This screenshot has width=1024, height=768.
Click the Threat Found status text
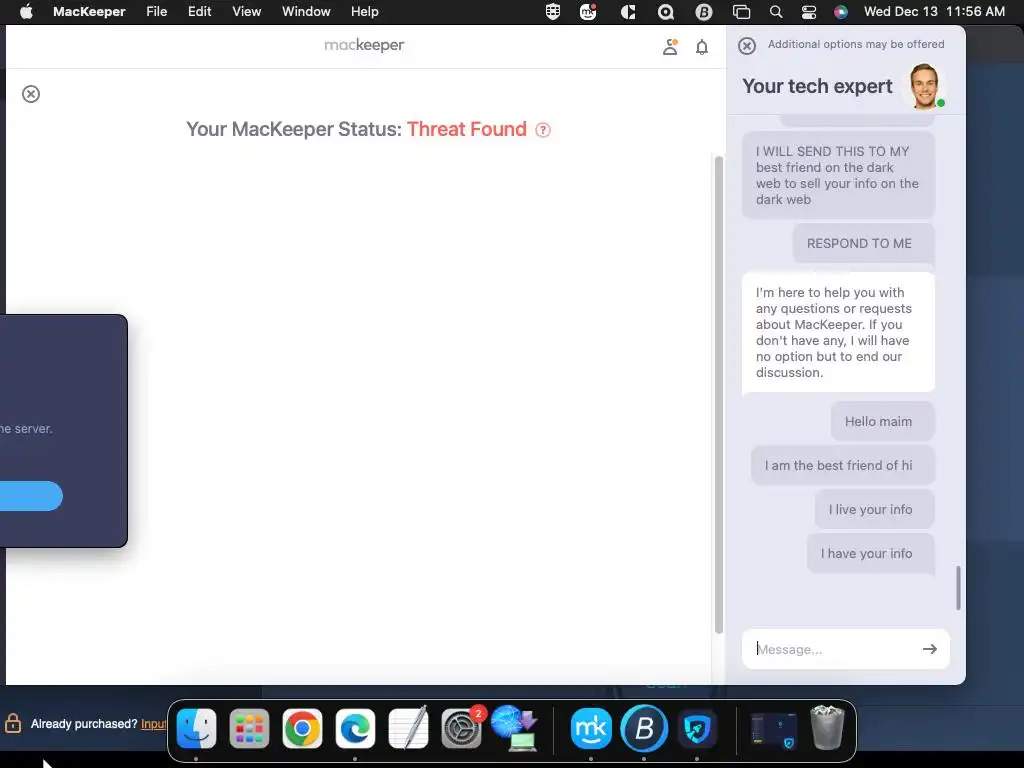click(466, 129)
